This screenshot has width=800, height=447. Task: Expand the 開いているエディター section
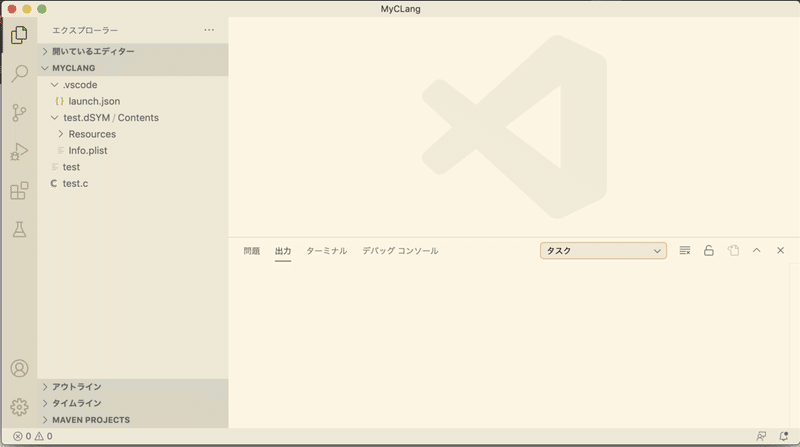133,51
